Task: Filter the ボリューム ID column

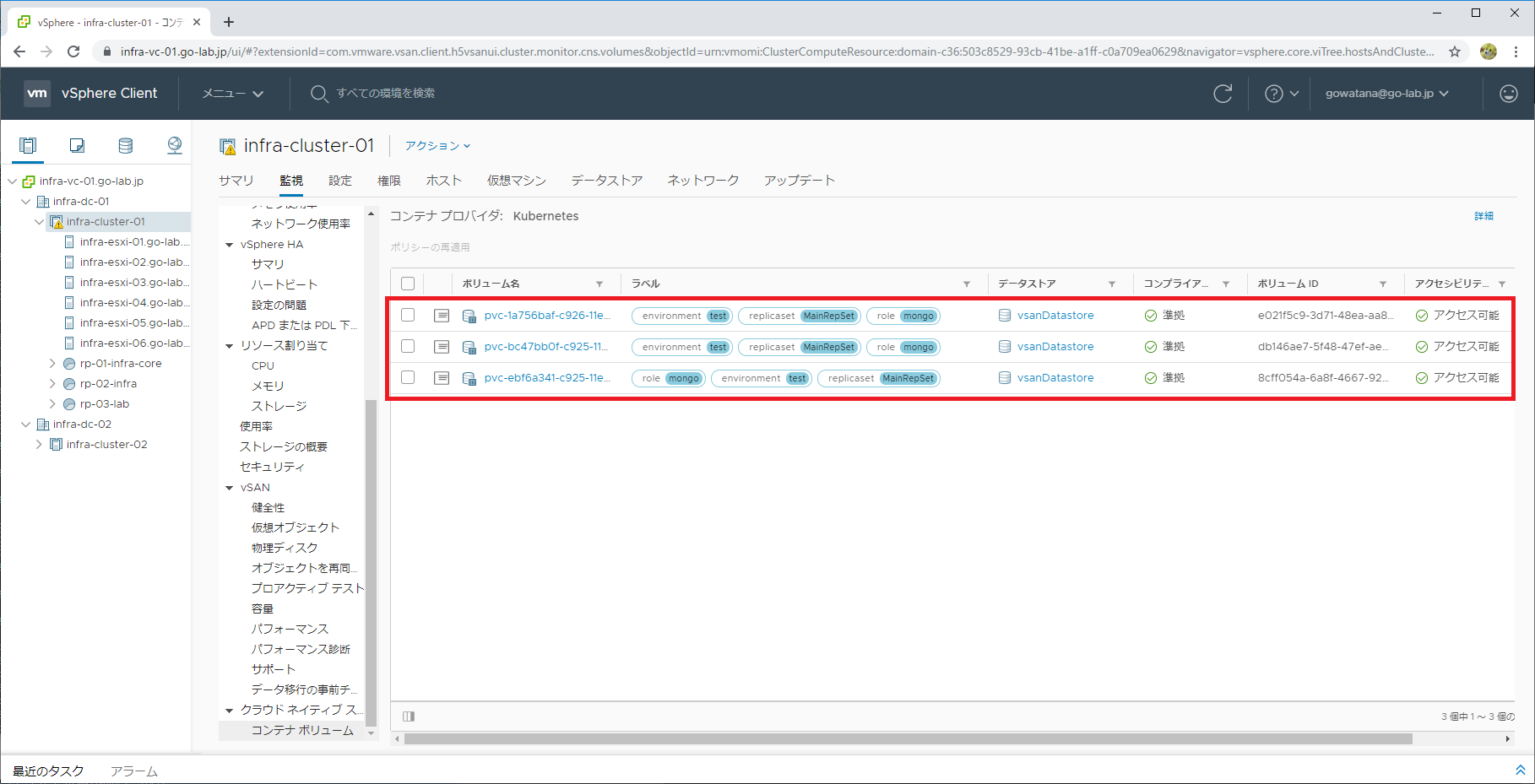Action: pyautogui.click(x=1383, y=284)
